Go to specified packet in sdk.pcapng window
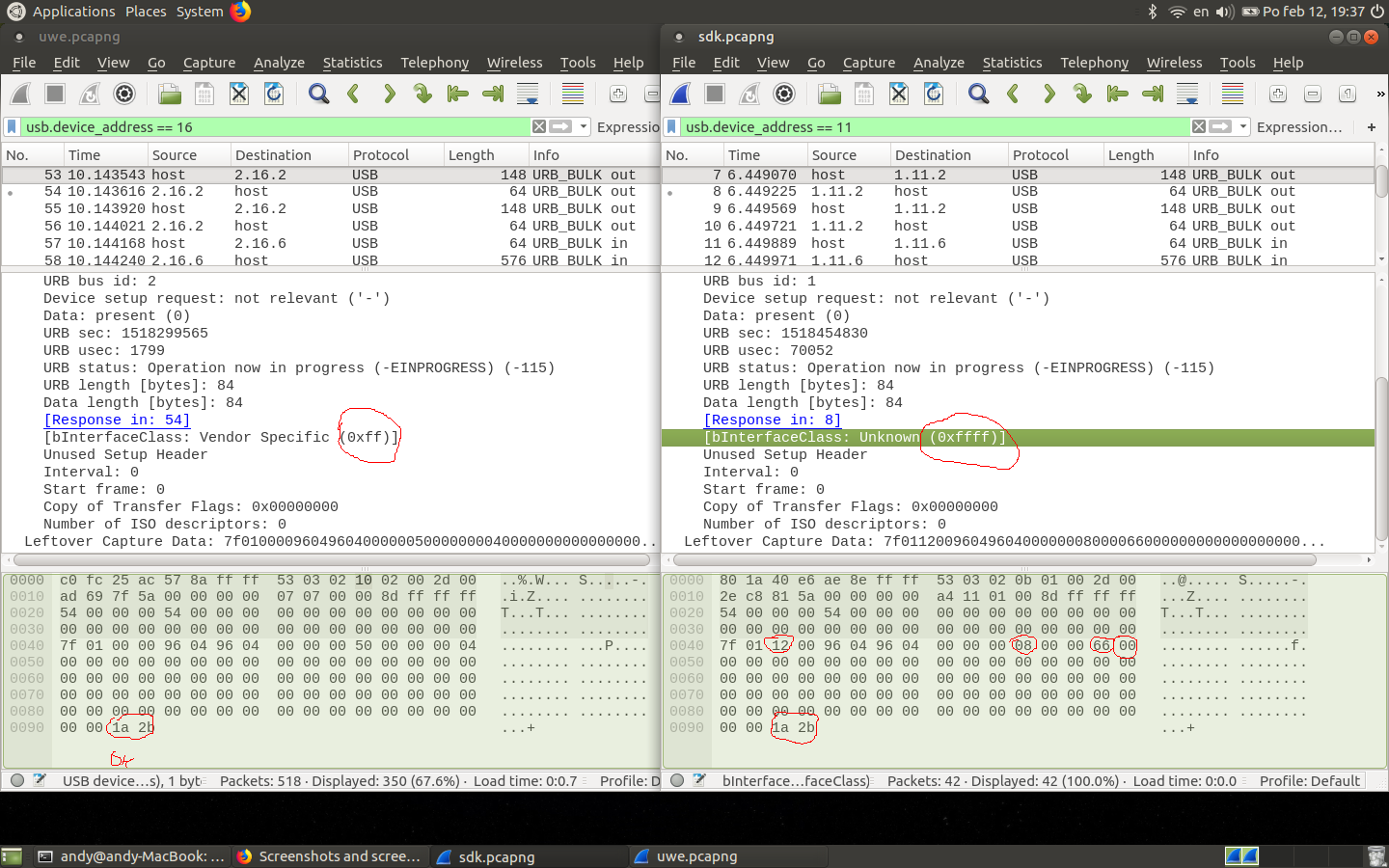 [1082, 94]
